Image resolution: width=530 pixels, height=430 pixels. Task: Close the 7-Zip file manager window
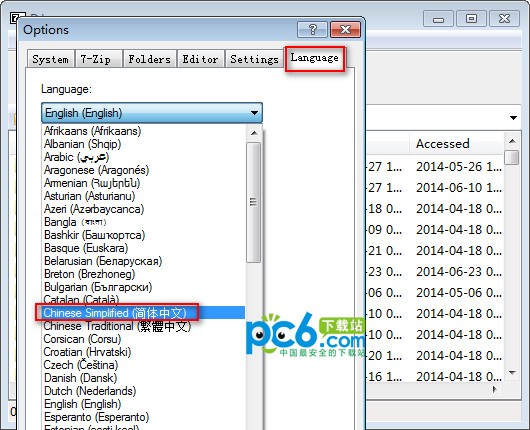pos(504,19)
